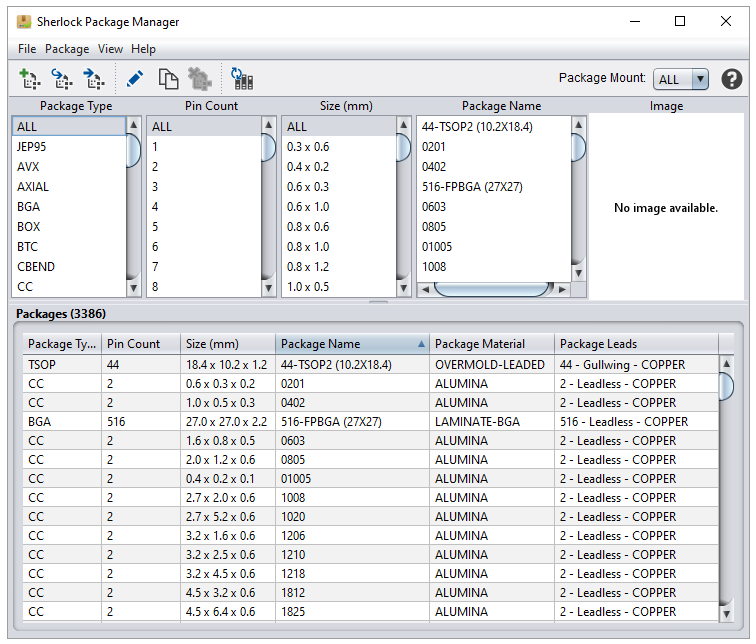Click the Copy Package icon

pyautogui.click(x=168, y=79)
